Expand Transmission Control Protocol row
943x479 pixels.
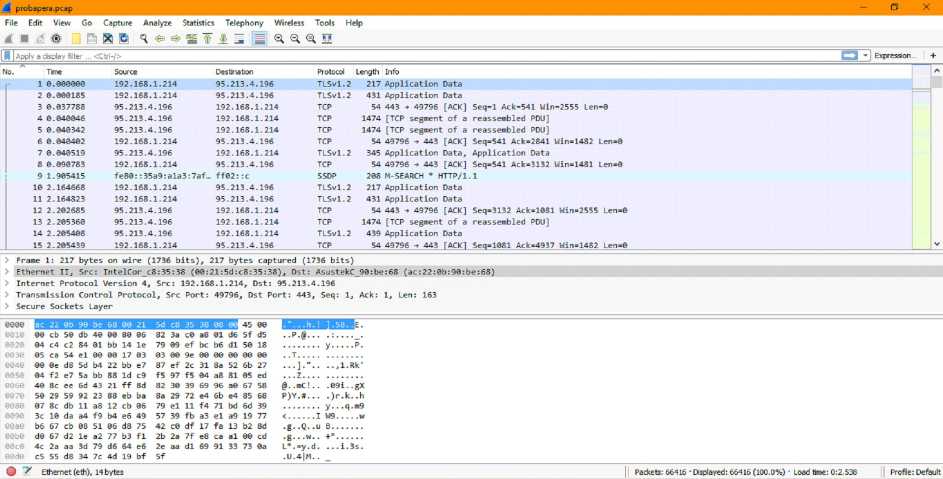point(7,294)
